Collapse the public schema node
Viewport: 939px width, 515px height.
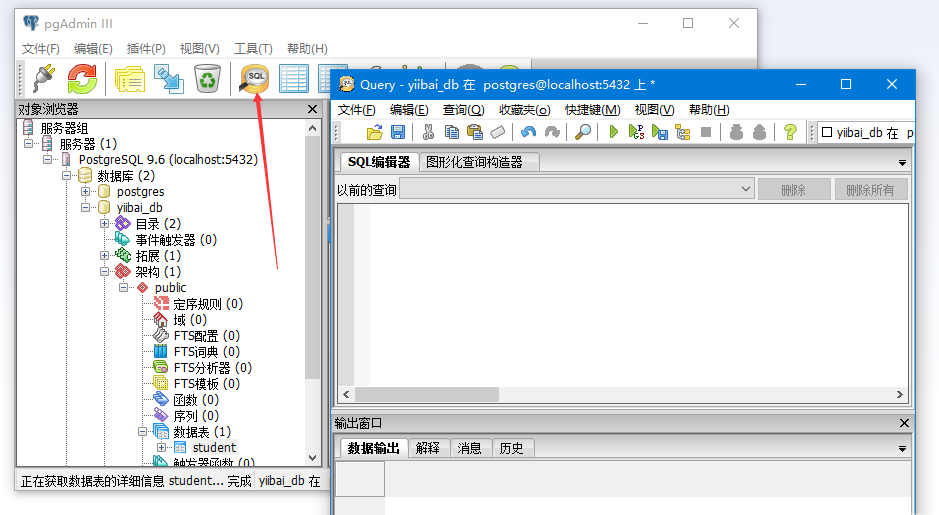click(x=123, y=287)
